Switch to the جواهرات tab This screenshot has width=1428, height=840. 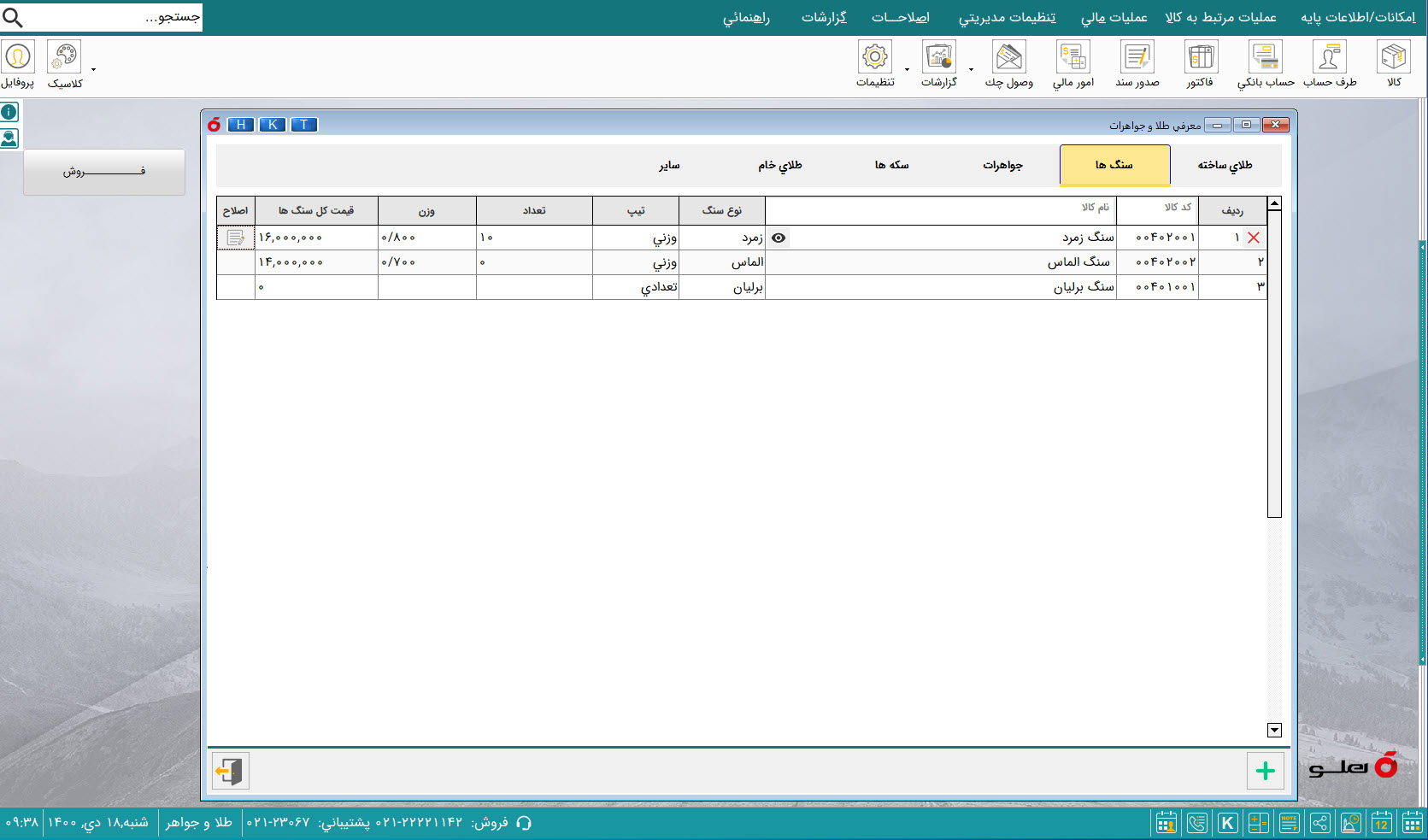1002,165
